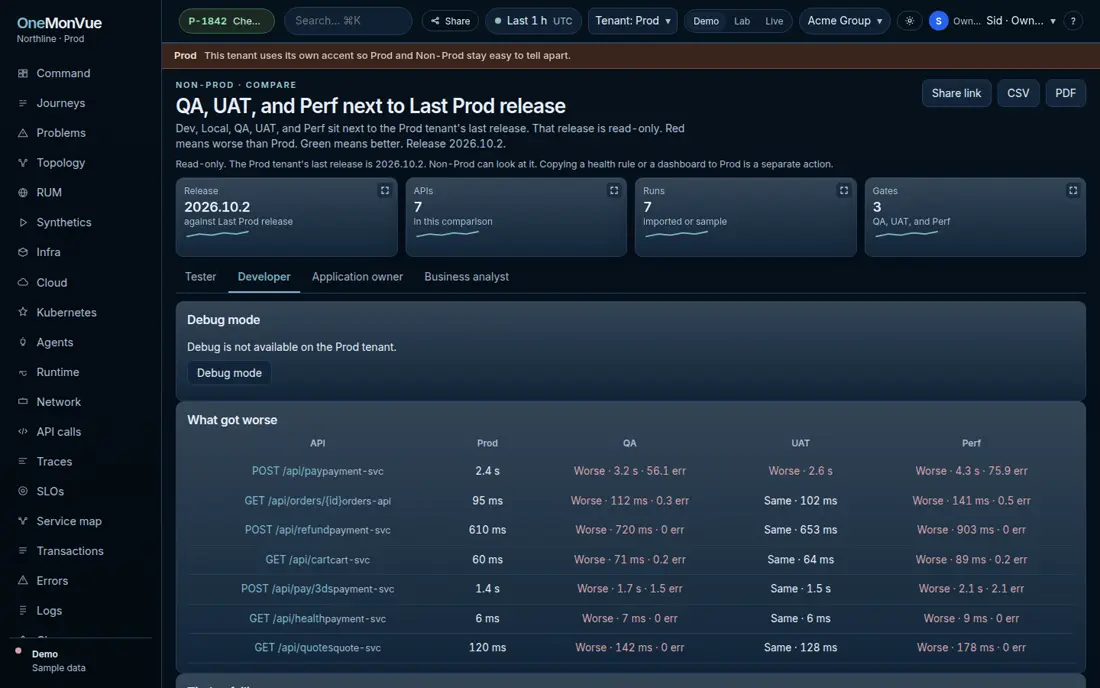Viewport: 1100px width, 688px height.
Task: Click UAT cell 'Same · 102 ms'
Action: [800, 501]
